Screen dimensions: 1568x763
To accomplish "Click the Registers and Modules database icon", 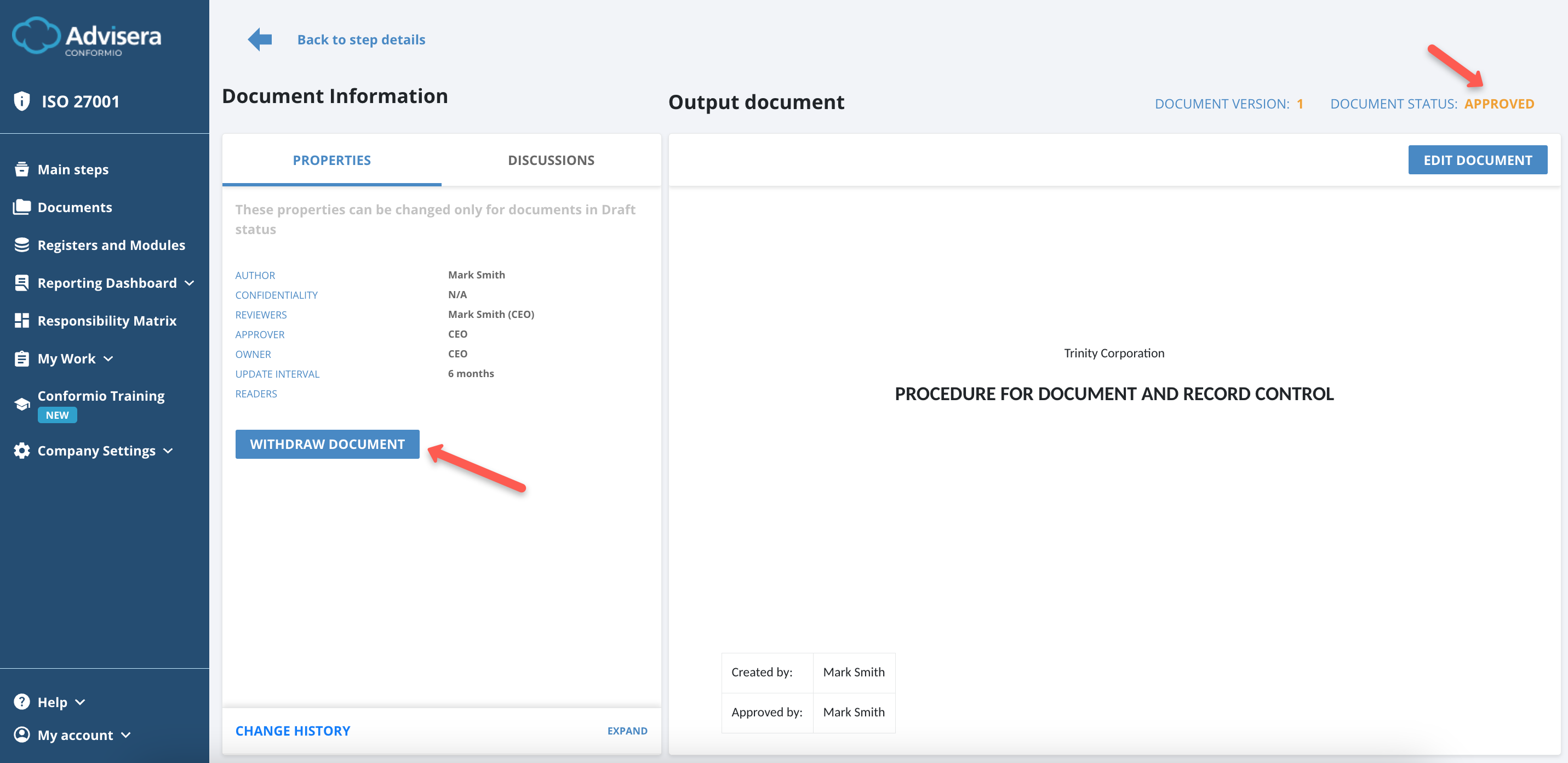I will (x=21, y=245).
